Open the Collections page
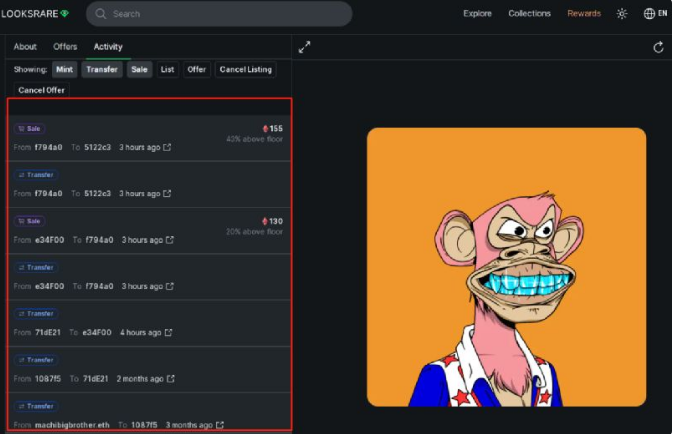Screen dimensions: 673x434 click(x=529, y=13)
